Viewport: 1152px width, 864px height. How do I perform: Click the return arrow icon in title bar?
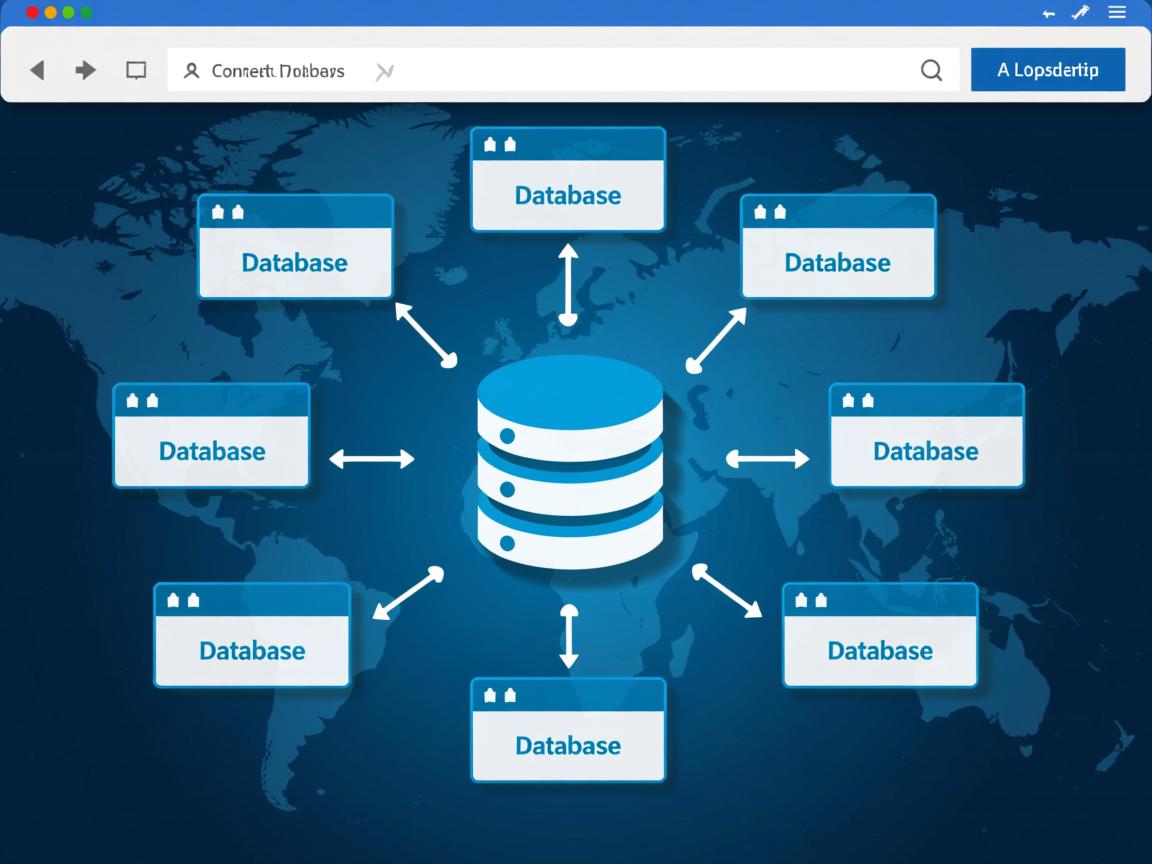click(1048, 14)
